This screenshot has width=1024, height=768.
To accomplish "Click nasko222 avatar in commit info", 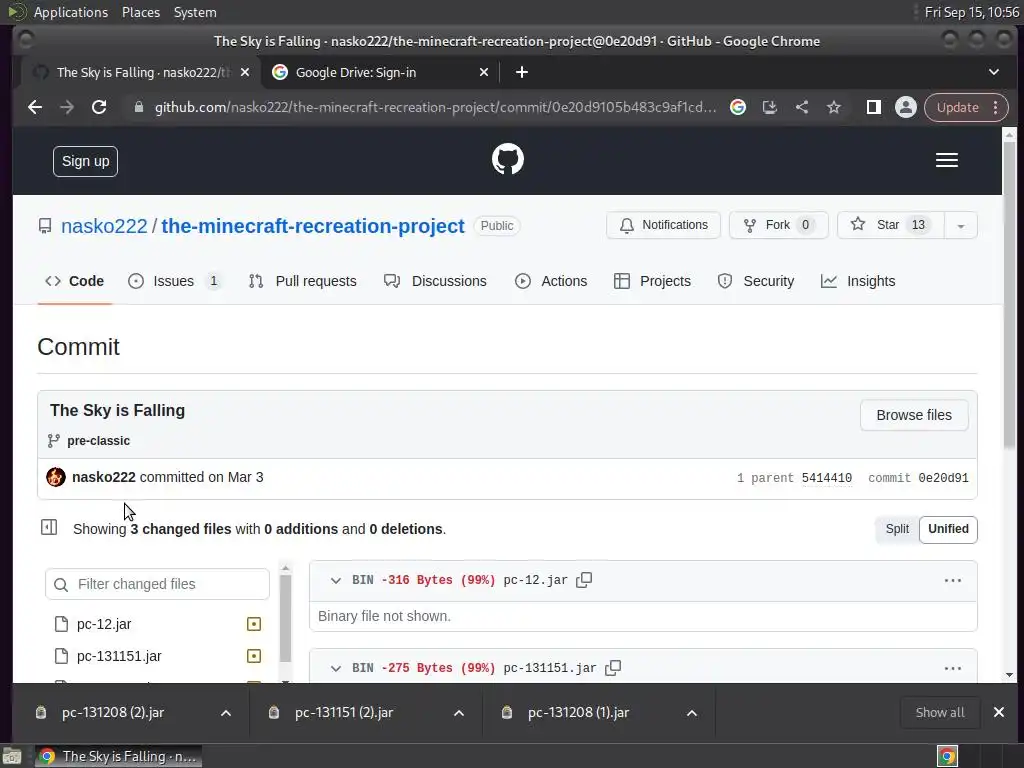I will 56,477.
